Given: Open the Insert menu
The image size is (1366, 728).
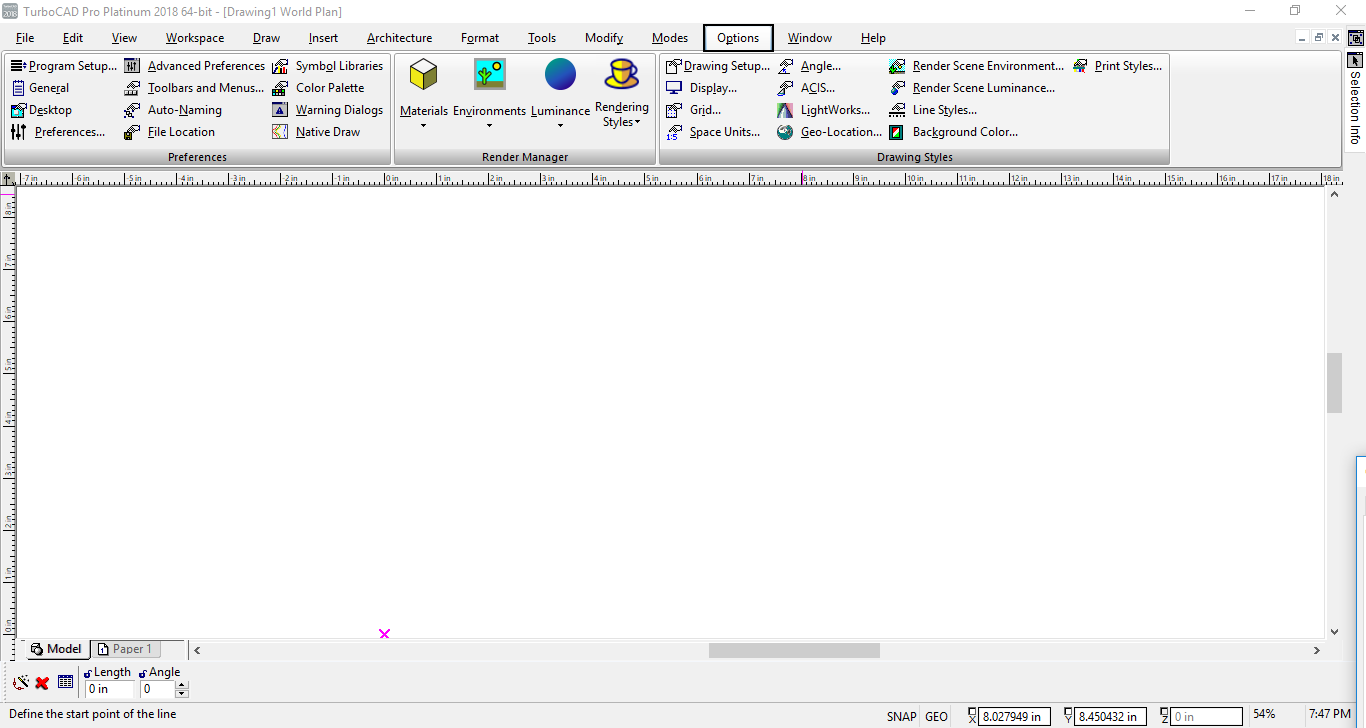Looking at the screenshot, I should point(323,38).
